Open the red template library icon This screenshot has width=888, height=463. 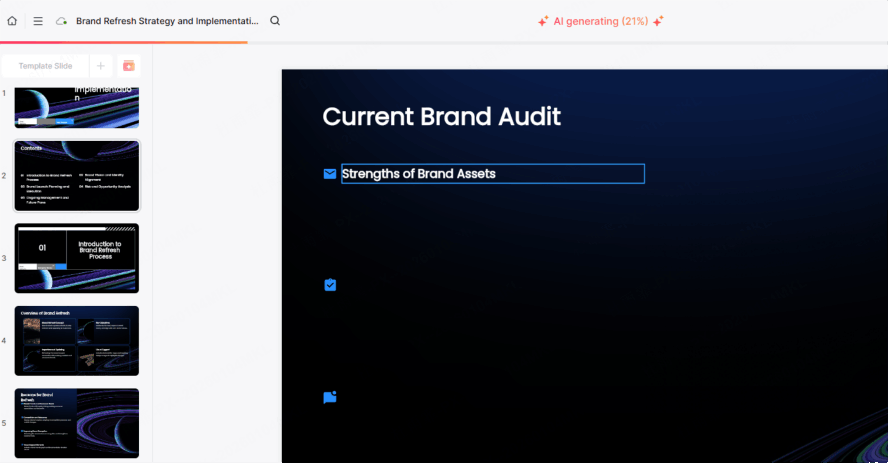tap(128, 66)
